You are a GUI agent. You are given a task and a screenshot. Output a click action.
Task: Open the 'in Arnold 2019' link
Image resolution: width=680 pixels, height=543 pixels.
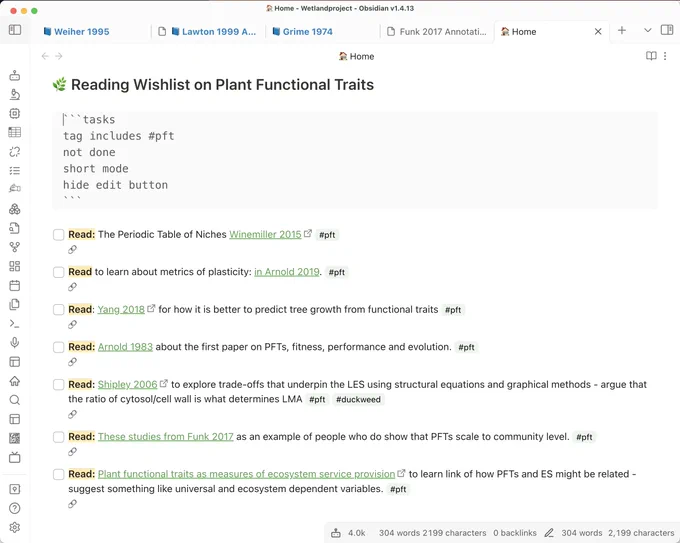click(287, 272)
